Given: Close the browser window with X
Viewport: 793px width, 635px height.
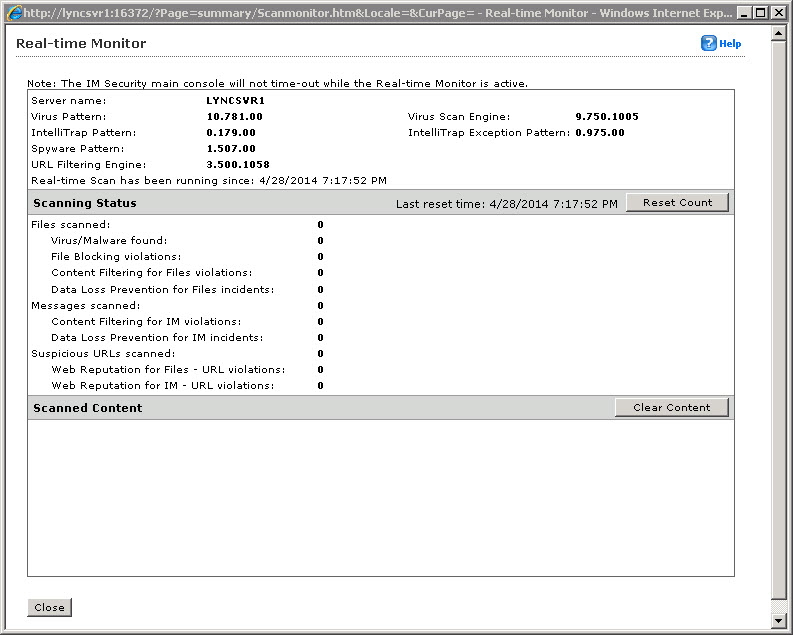Looking at the screenshot, I should pyautogui.click(x=779, y=13).
